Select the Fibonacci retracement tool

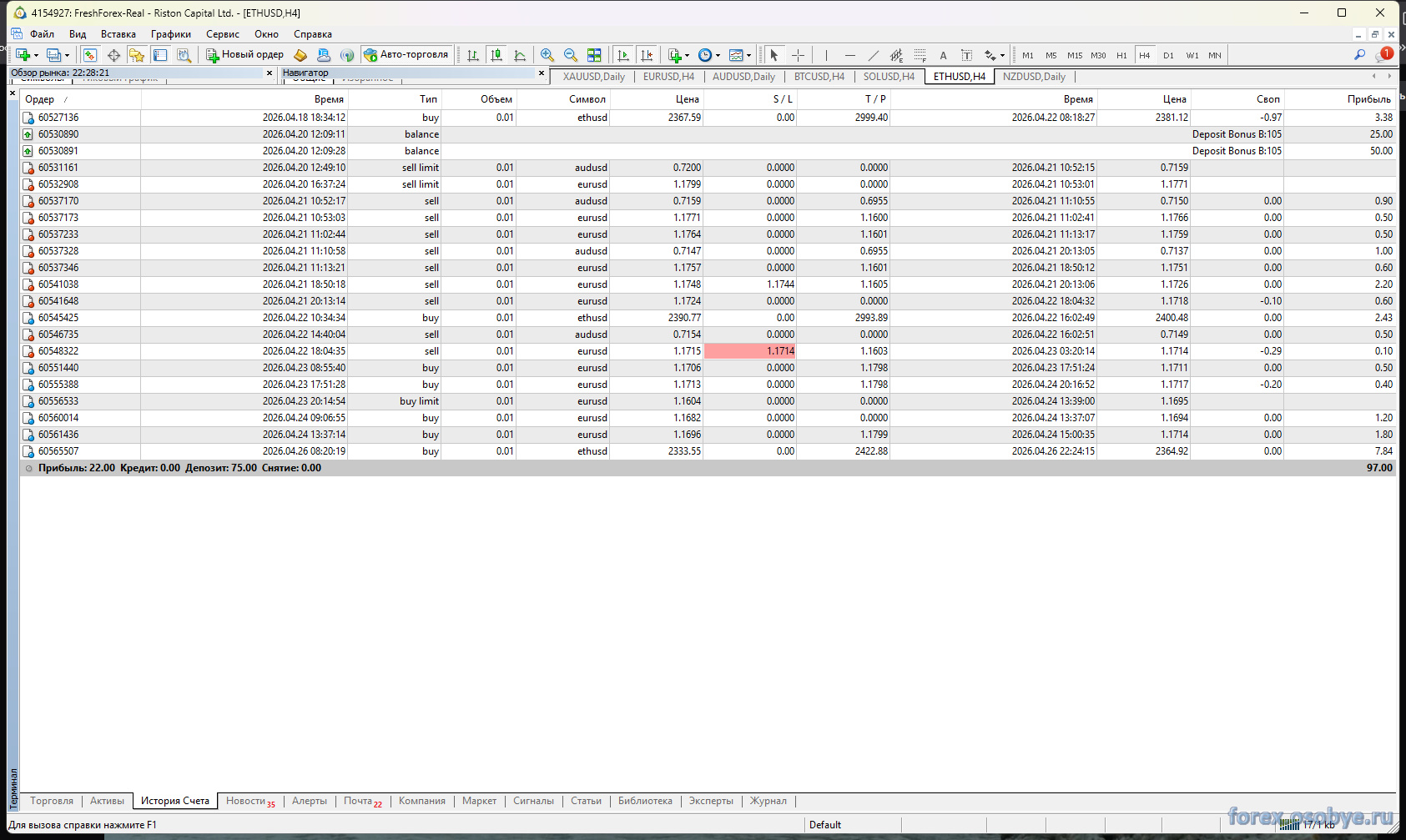(x=920, y=55)
